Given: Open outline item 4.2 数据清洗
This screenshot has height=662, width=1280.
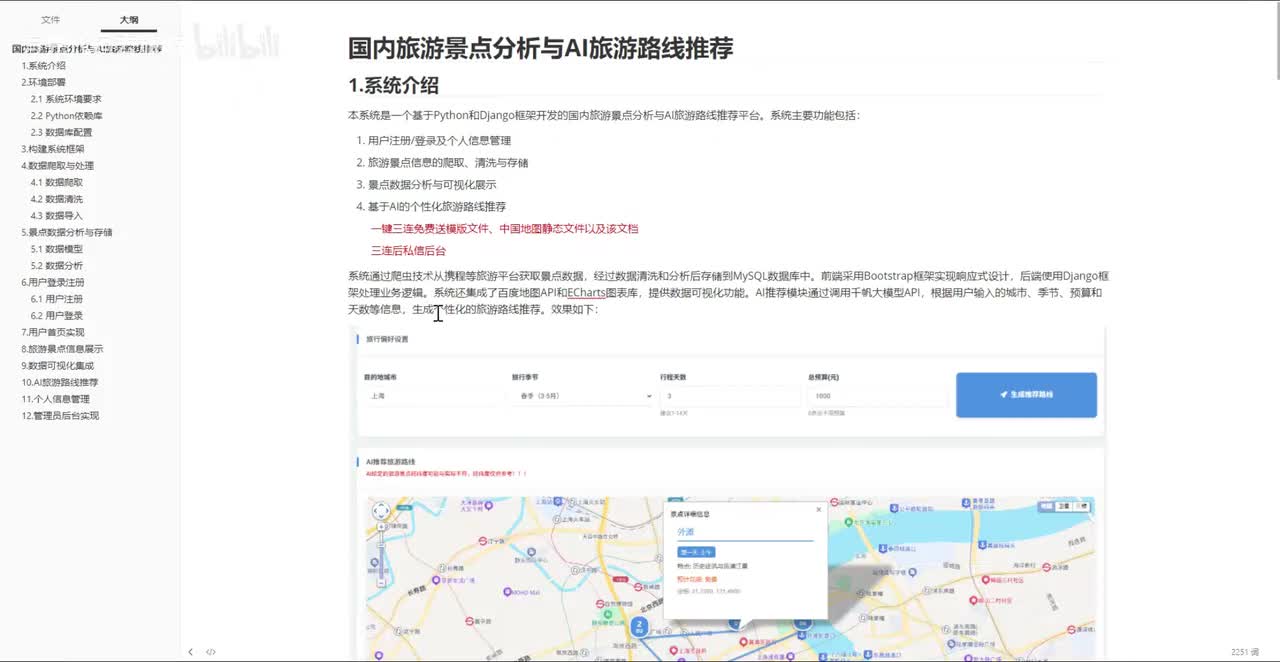Looking at the screenshot, I should [x=57, y=199].
